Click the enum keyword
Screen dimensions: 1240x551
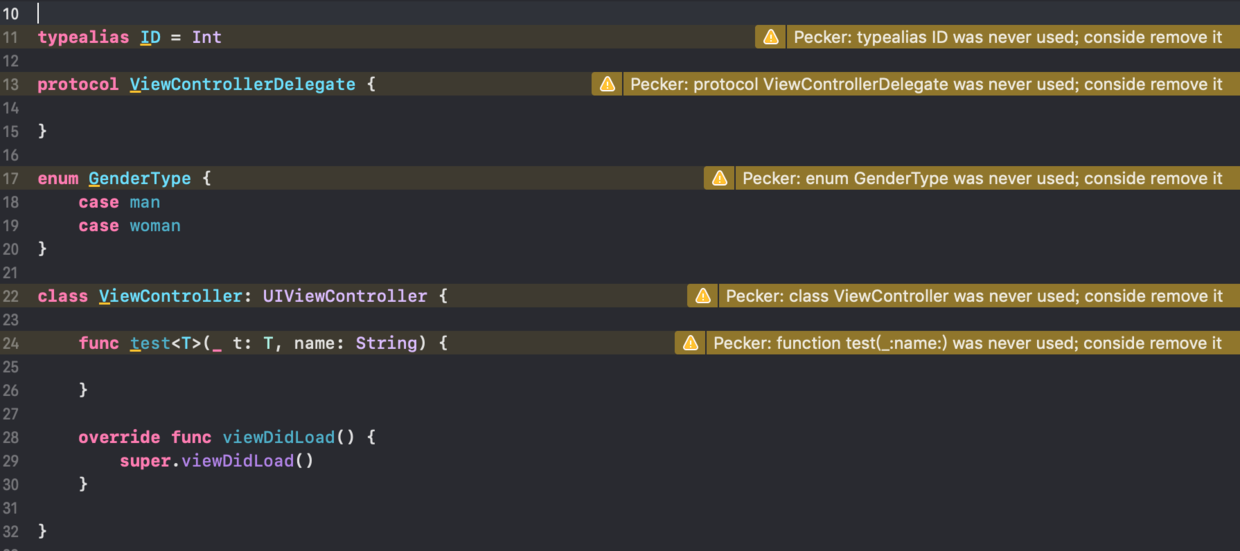(58, 179)
